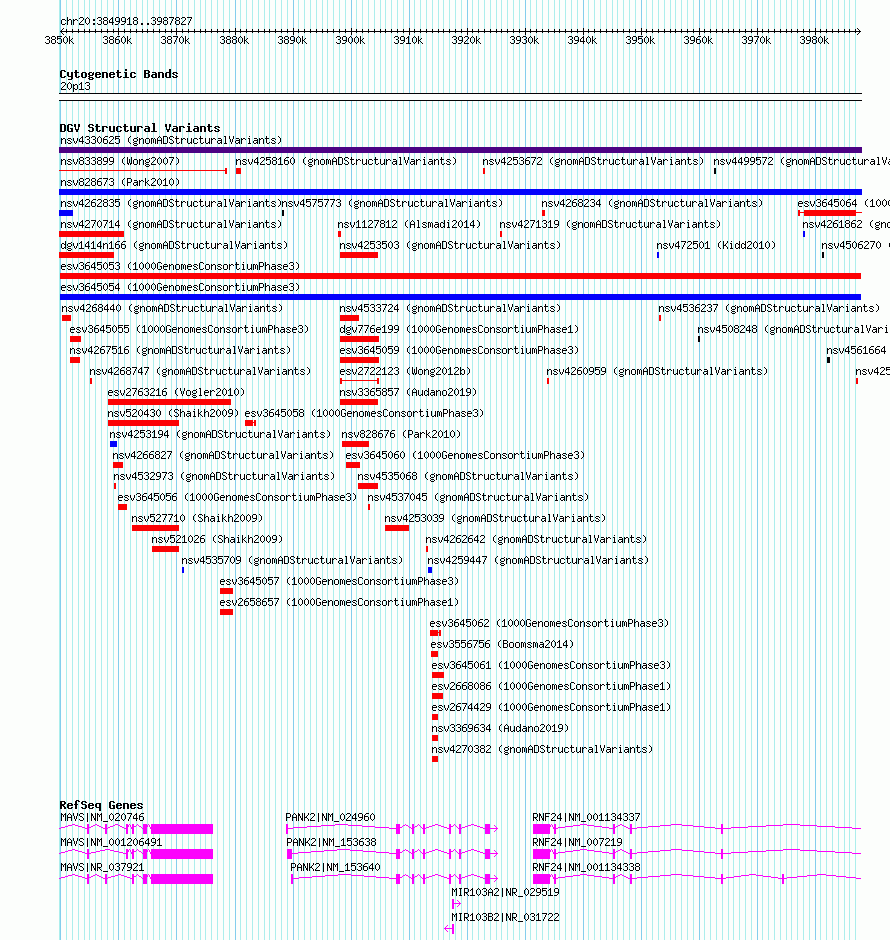
Task: Click the nsv828673 (Park2010) label
Action: pos(120,182)
